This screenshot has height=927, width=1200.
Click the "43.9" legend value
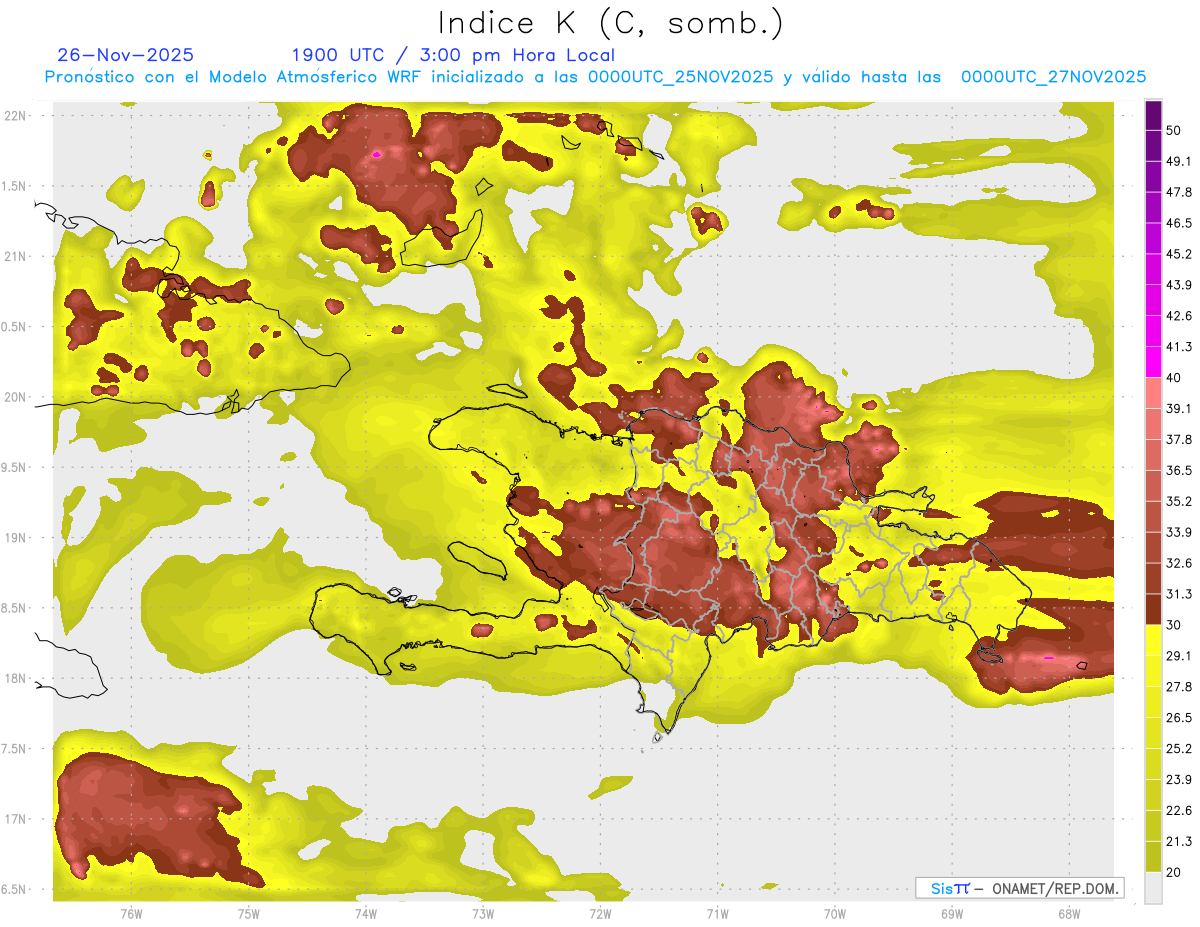1179,285
